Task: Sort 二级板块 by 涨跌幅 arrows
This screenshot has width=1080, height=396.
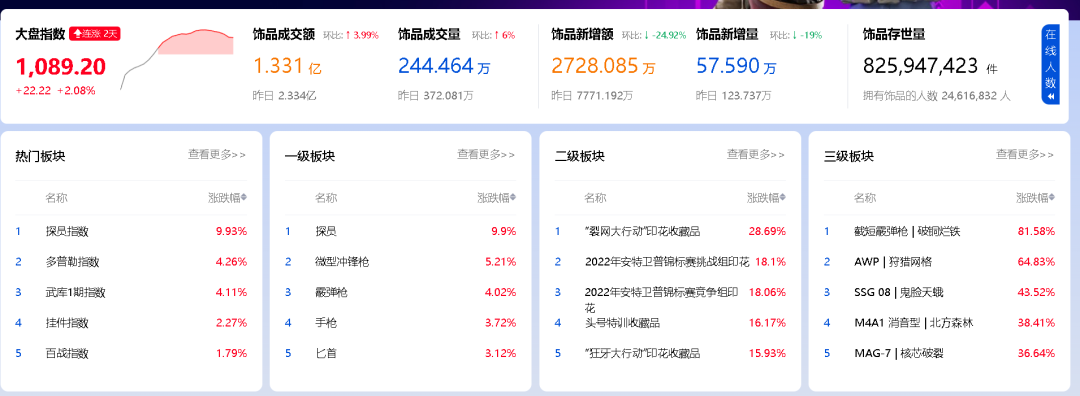Action: click(782, 198)
